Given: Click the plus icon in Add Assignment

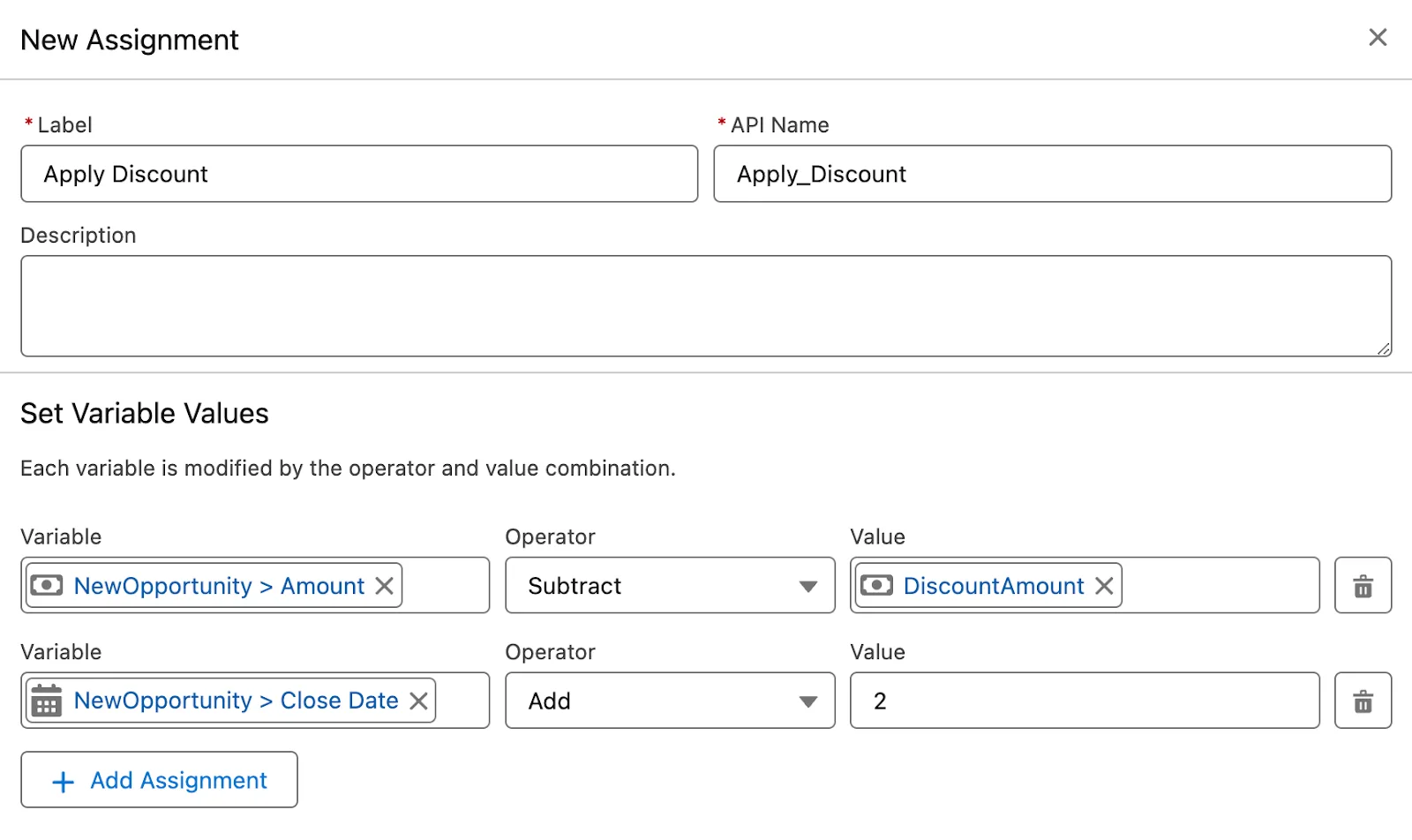Looking at the screenshot, I should click(64, 782).
